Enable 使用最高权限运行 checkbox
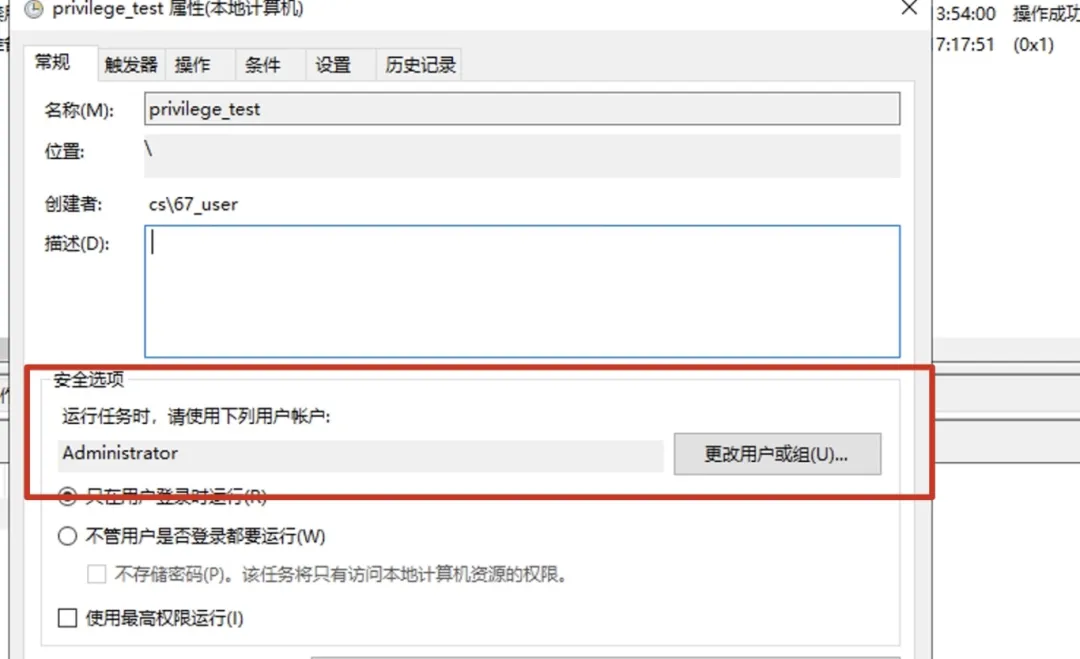 coord(67,618)
